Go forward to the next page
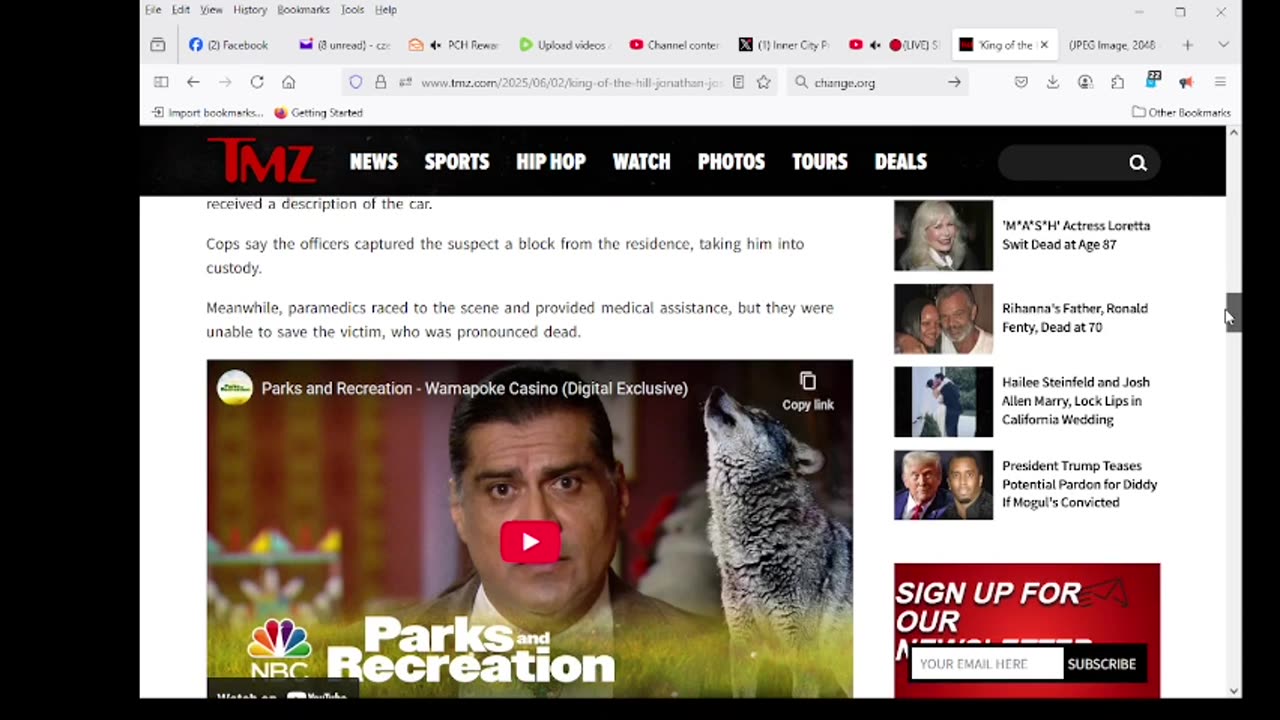This screenshot has width=1280, height=720. point(225,82)
